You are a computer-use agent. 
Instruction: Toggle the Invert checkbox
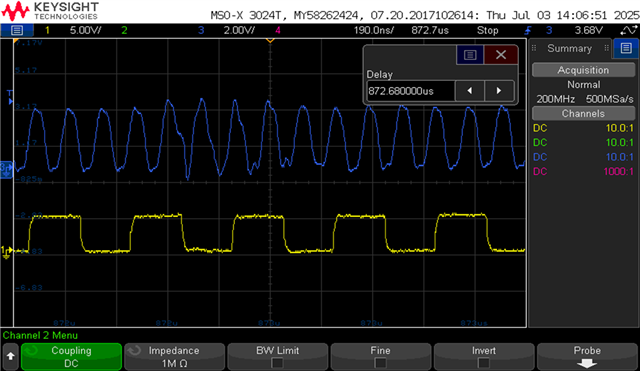pyautogui.click(x=484, y=362)
